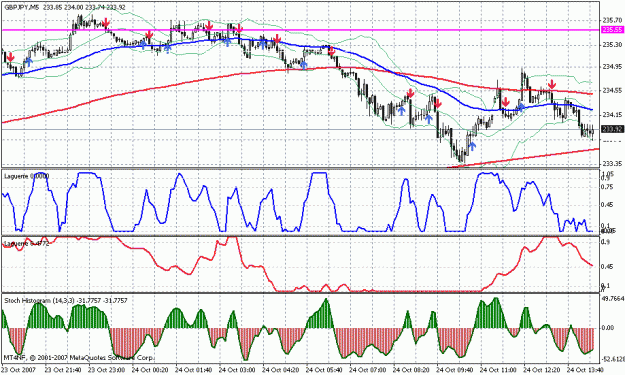Click the 0.75 value on blue Laguerre scale
Image resolution: width=625 pixels, height=375 pixels.
(x=607, y=187)
